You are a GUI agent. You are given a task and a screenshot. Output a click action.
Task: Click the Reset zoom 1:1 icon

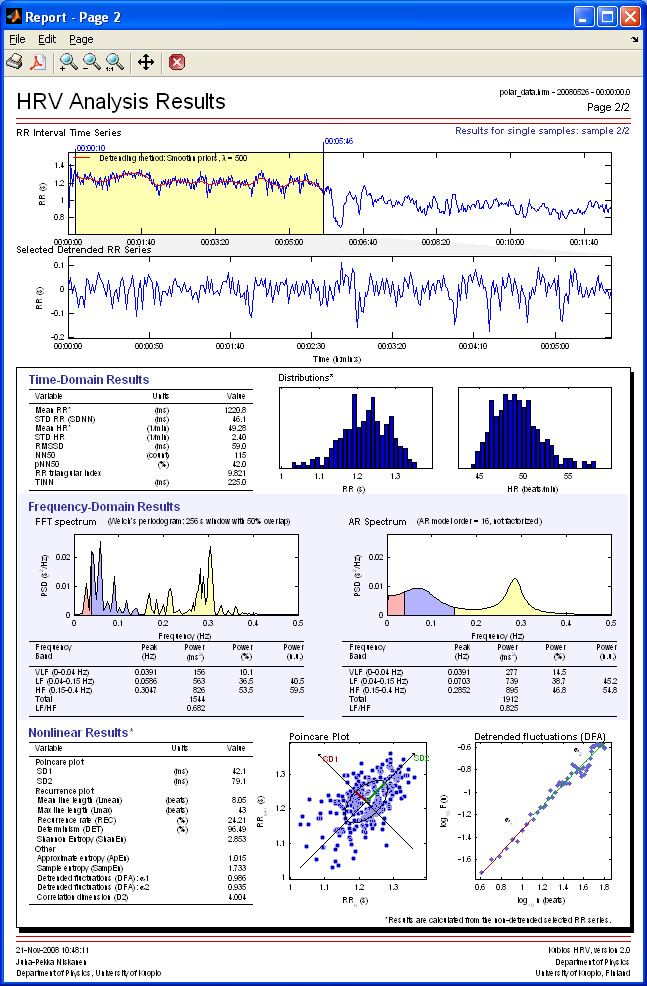[x=116, y=63]
